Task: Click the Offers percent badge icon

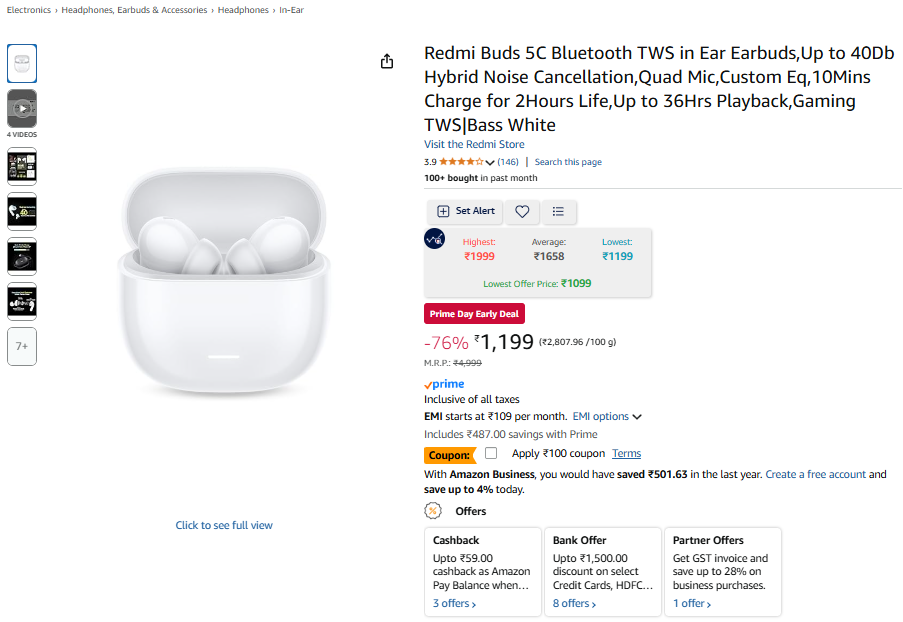Action: tap(433, 511)
